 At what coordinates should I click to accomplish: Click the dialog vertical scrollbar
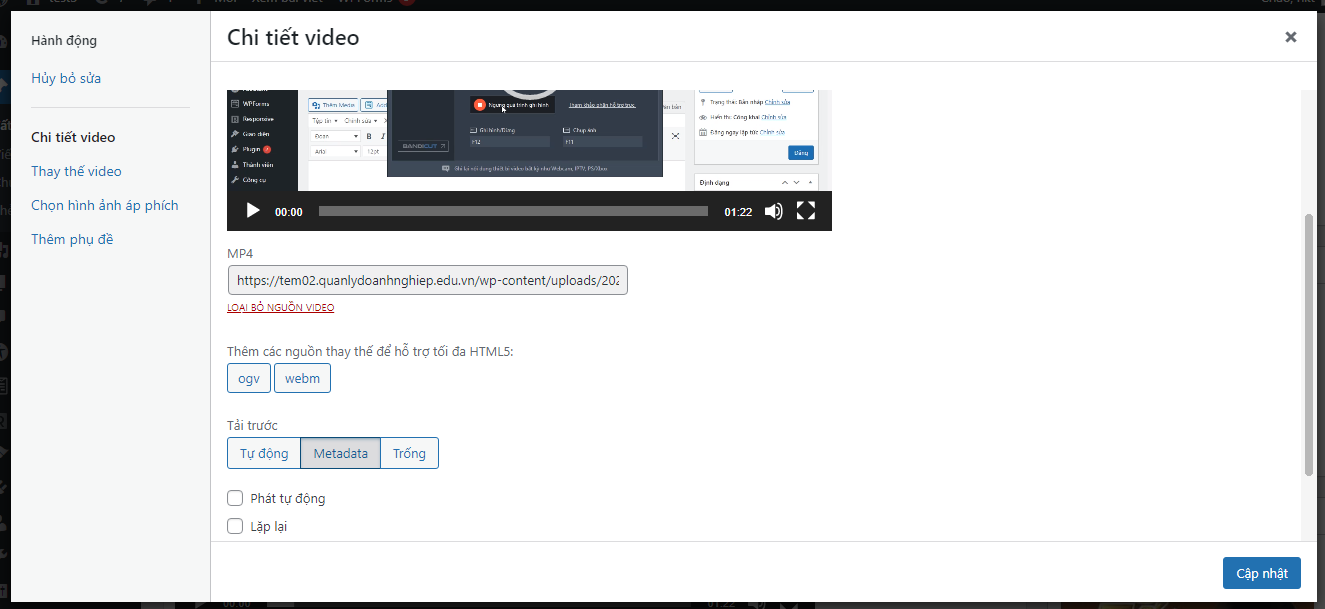click(x=1308, y=343)
